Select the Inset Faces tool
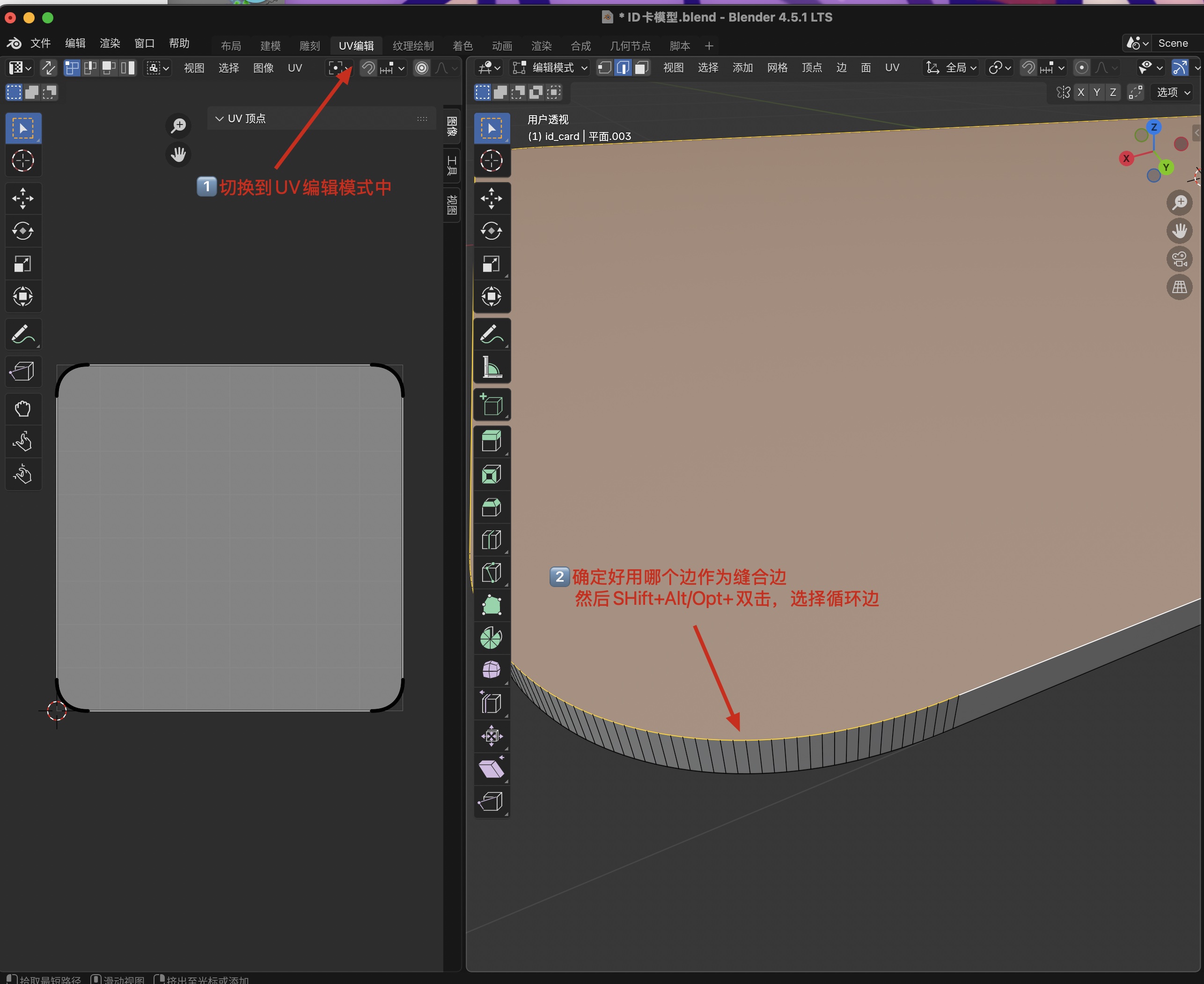The height and width of the screenshot is (984, 1204). pos(491,474)
